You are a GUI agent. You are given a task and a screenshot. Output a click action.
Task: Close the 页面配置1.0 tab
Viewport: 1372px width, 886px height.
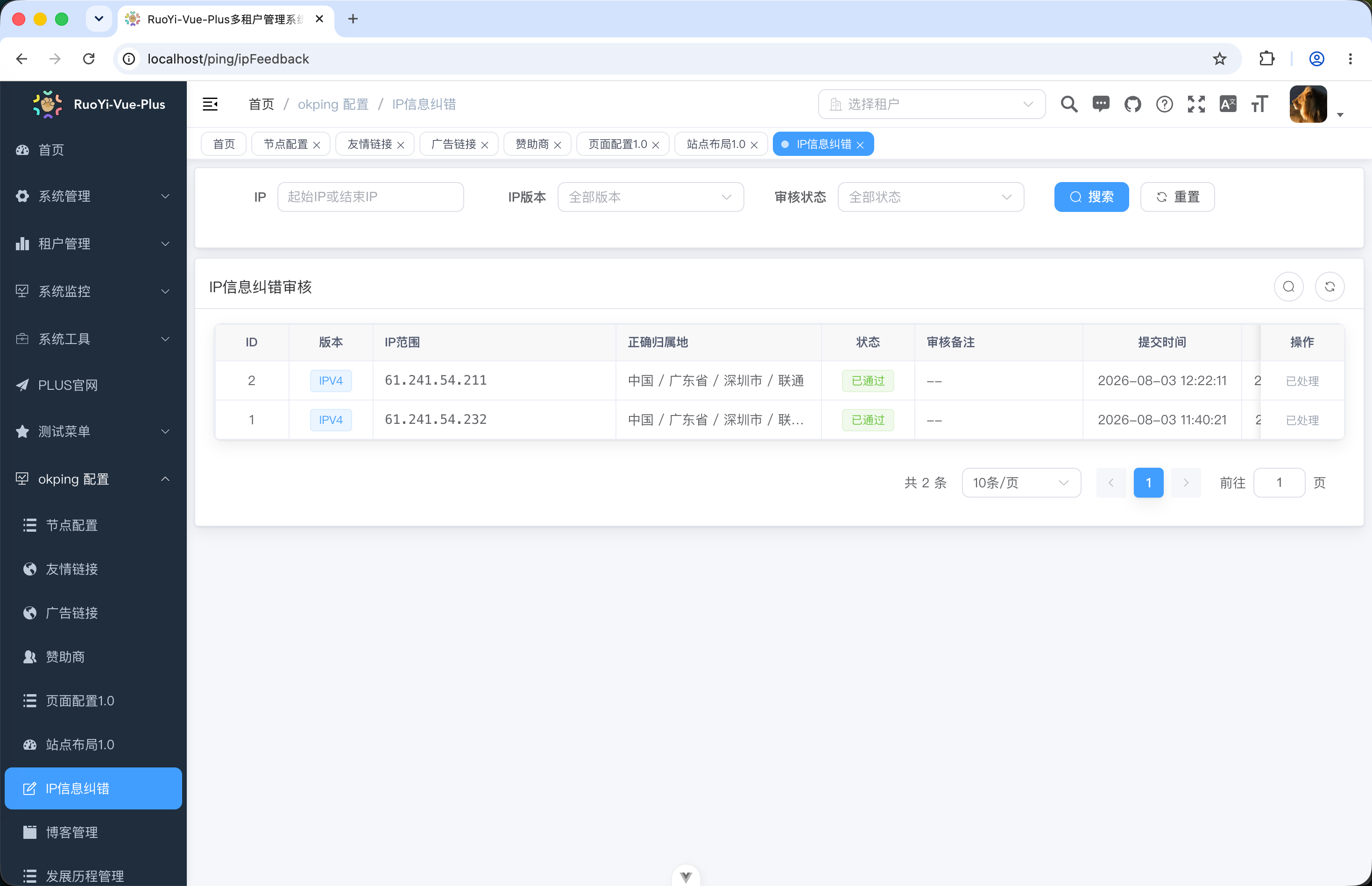point(656,145)
